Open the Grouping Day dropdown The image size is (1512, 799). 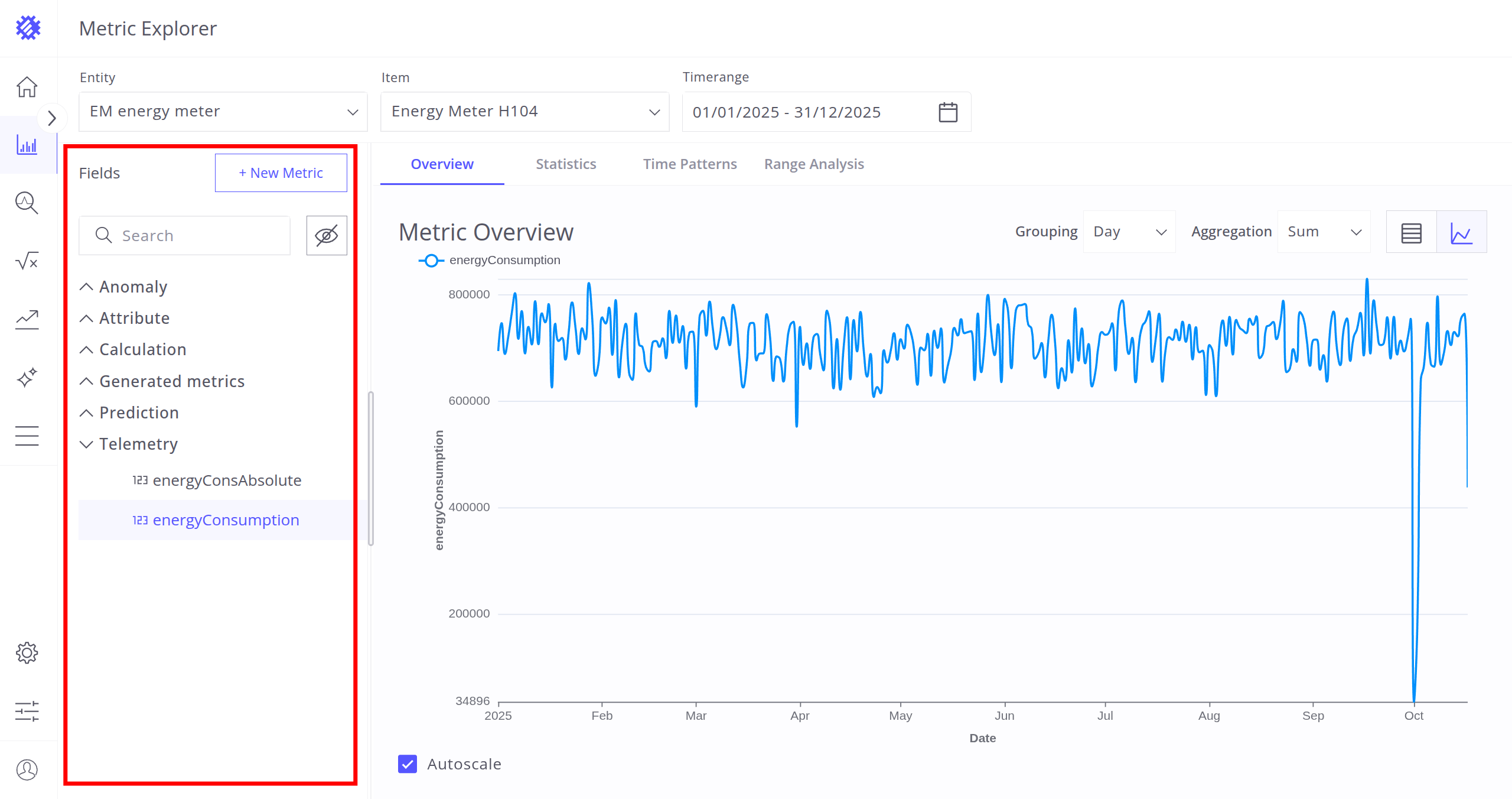[x=1129, y=232]
